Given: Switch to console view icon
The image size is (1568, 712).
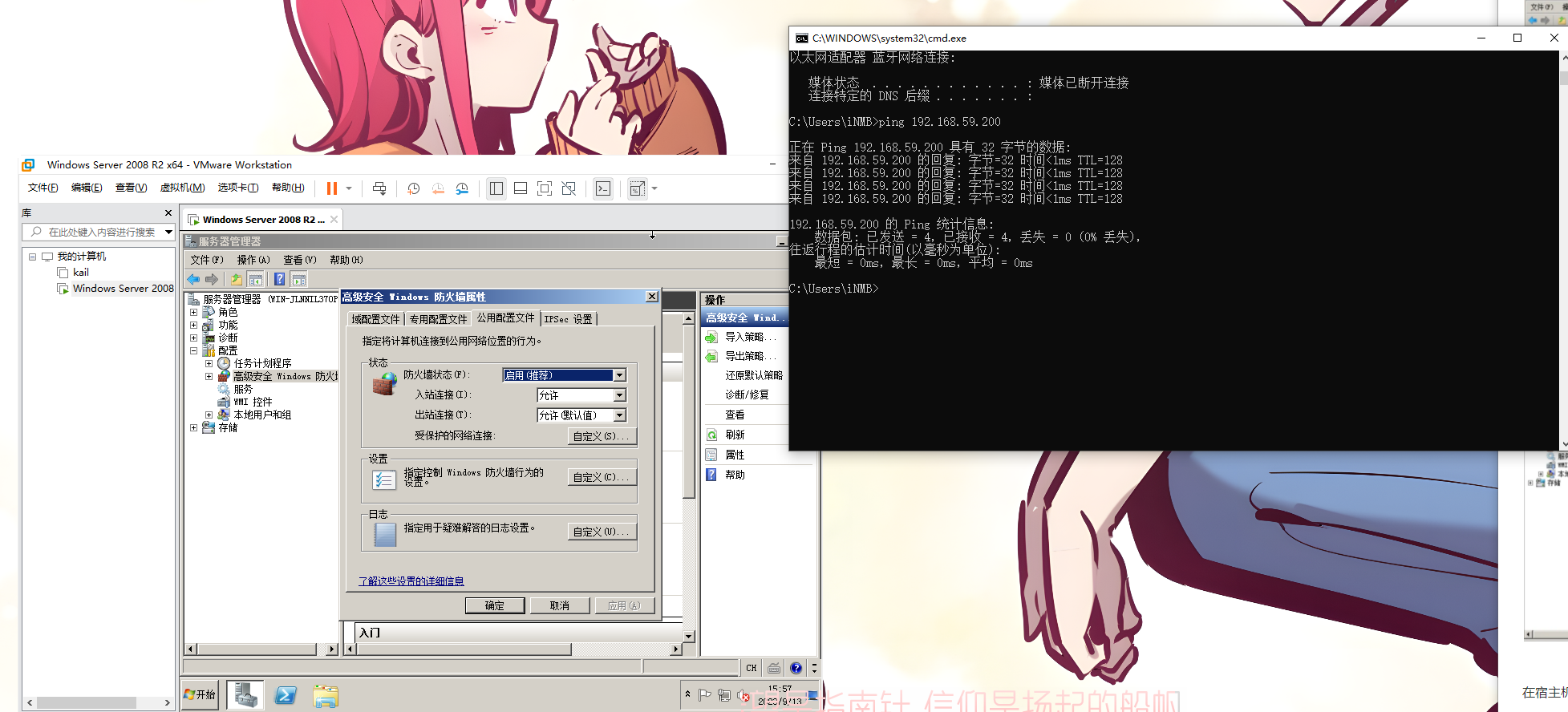Looking at the screenshot, I should coord(603,188).
